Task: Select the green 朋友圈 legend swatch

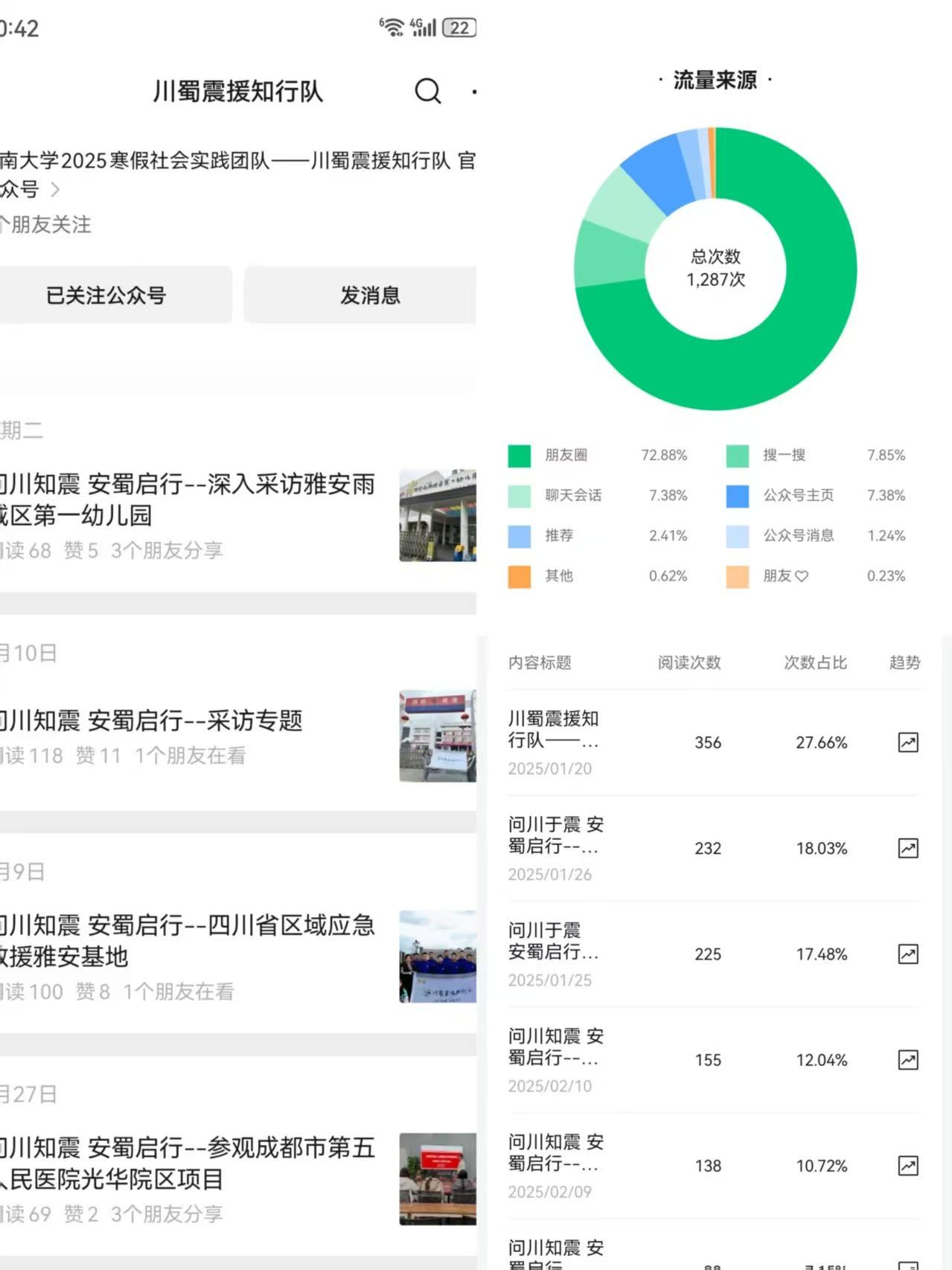Action: [x=519, y=455]
